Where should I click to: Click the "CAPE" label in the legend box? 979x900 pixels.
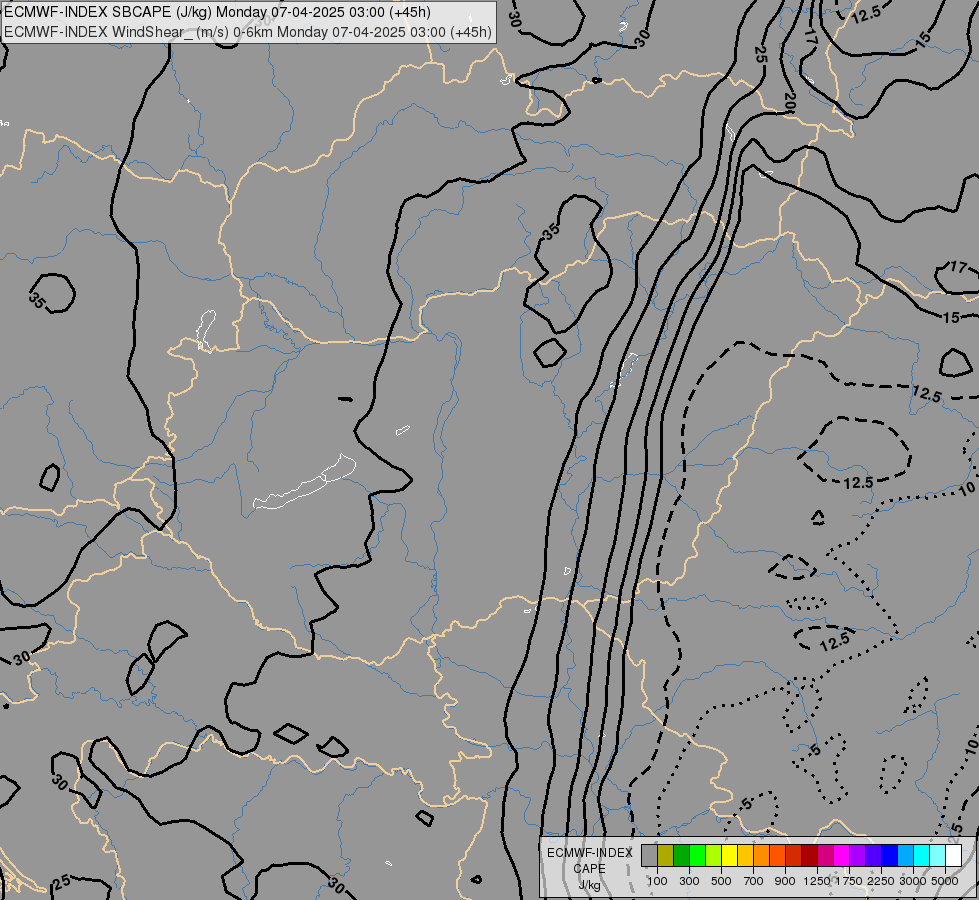[589, 869]
